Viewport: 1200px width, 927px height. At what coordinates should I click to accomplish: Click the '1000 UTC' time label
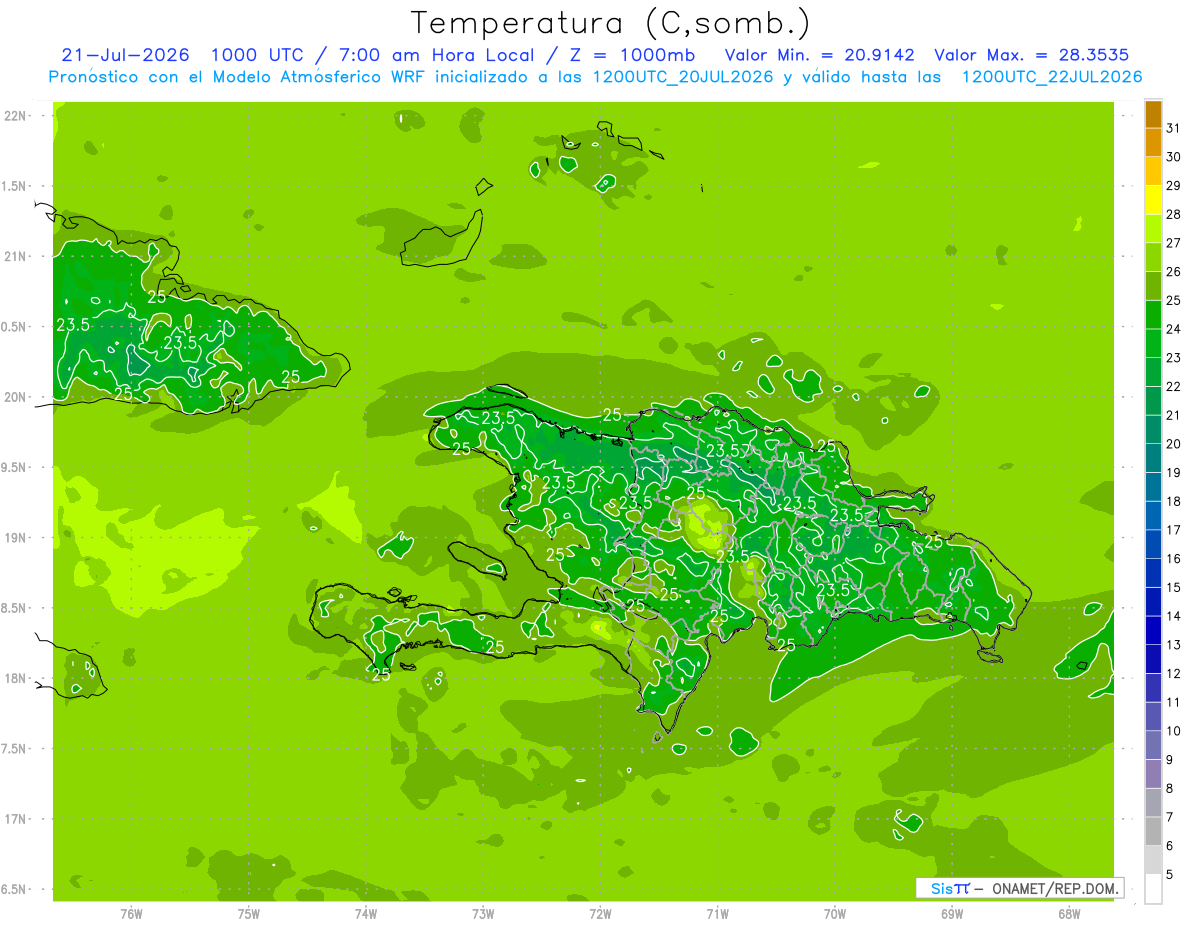(260, 54)
